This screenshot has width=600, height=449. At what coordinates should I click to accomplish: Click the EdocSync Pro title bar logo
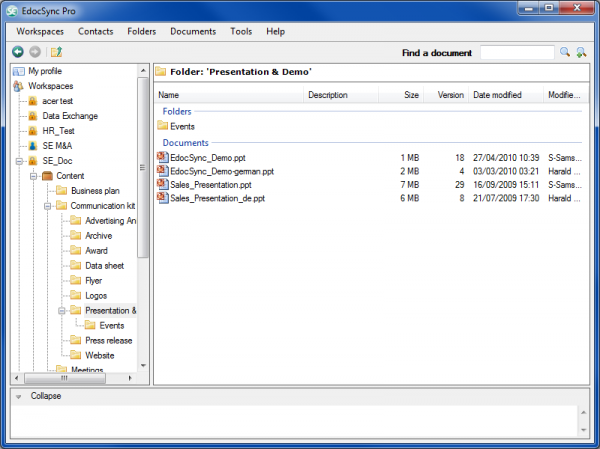[12, 11]
